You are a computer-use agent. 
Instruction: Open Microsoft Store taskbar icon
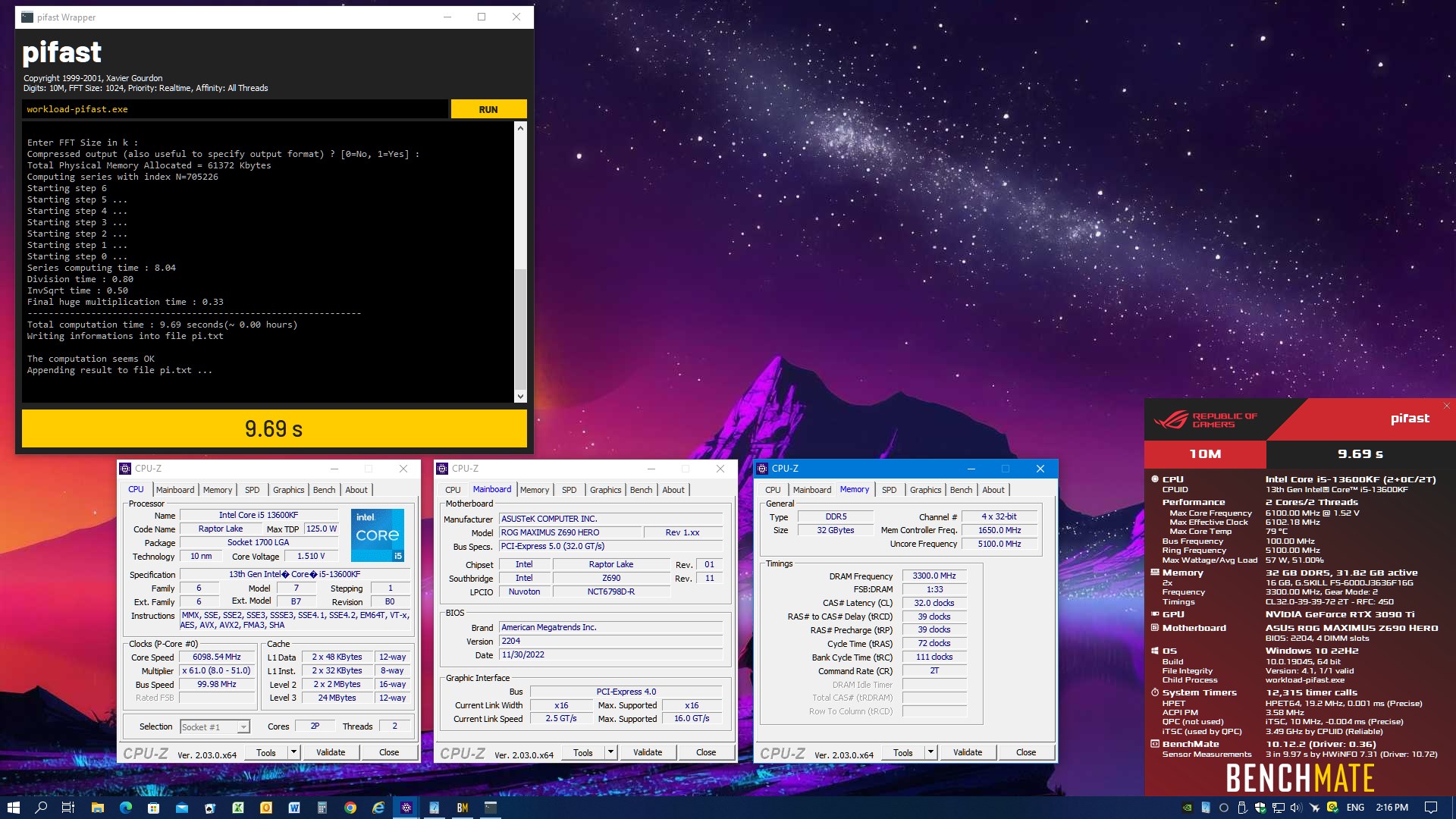point(153,808)
